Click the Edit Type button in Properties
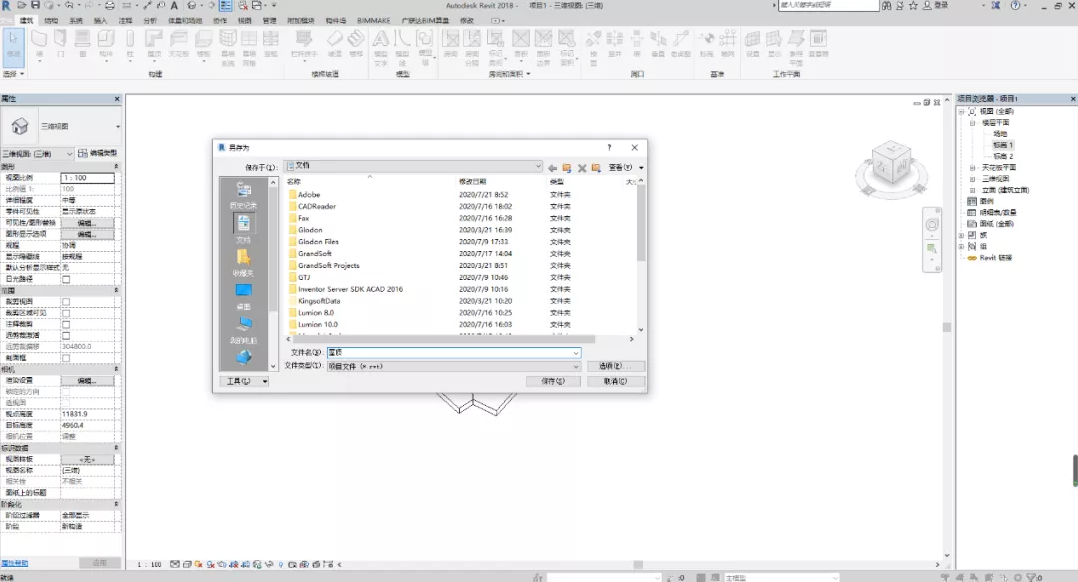Viewport: 1078px width, 582px height. click(x=97, y=153)
